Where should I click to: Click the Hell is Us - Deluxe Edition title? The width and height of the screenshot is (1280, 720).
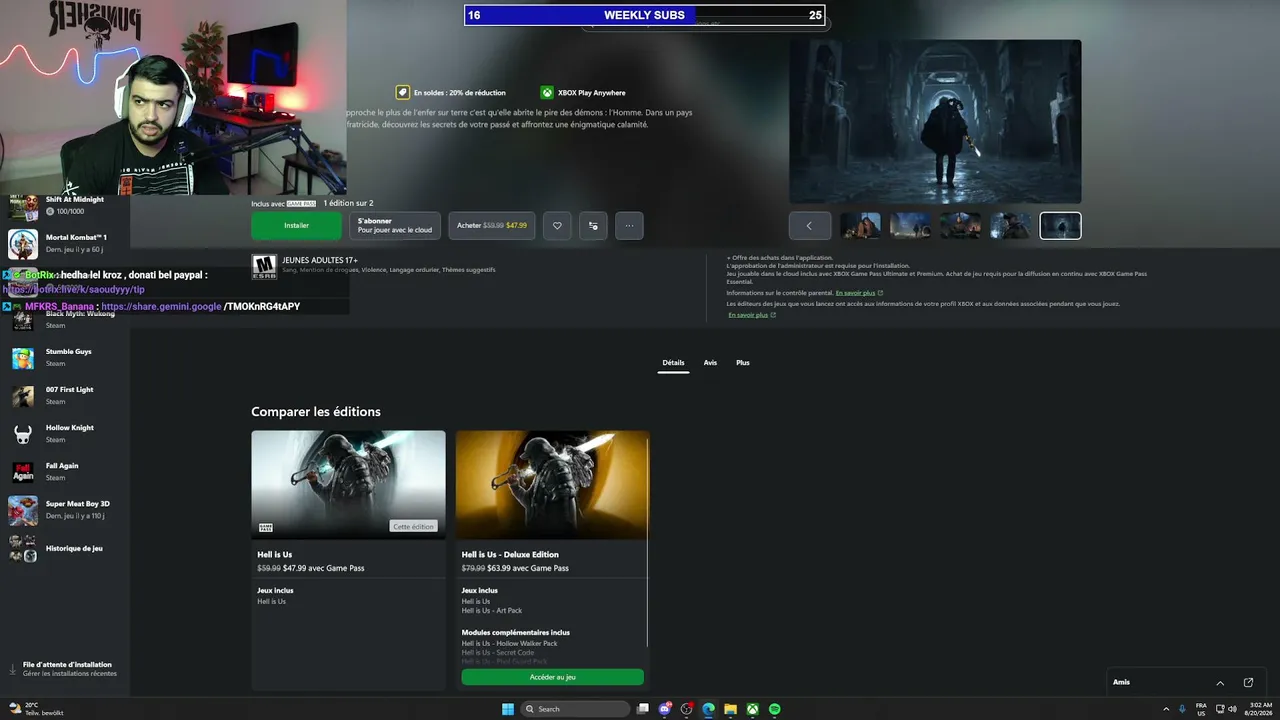click(510, 555)
